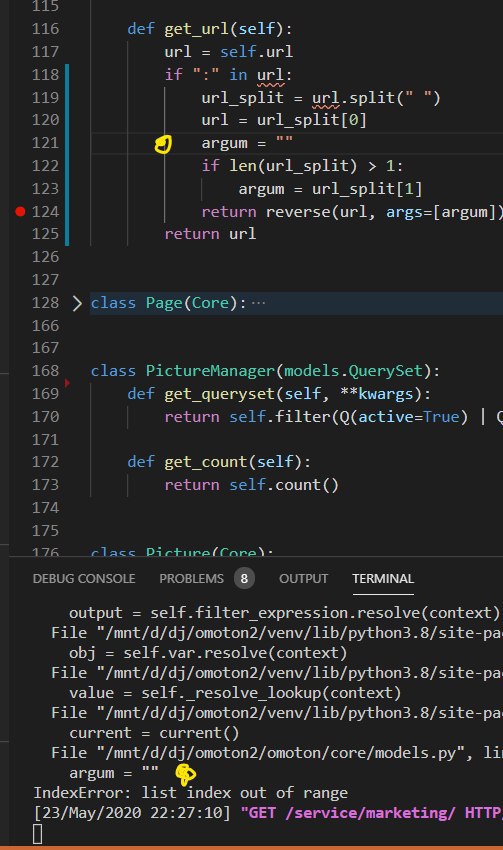
Task: Click the IndexError message in terminal
Action: coord(191,793)
